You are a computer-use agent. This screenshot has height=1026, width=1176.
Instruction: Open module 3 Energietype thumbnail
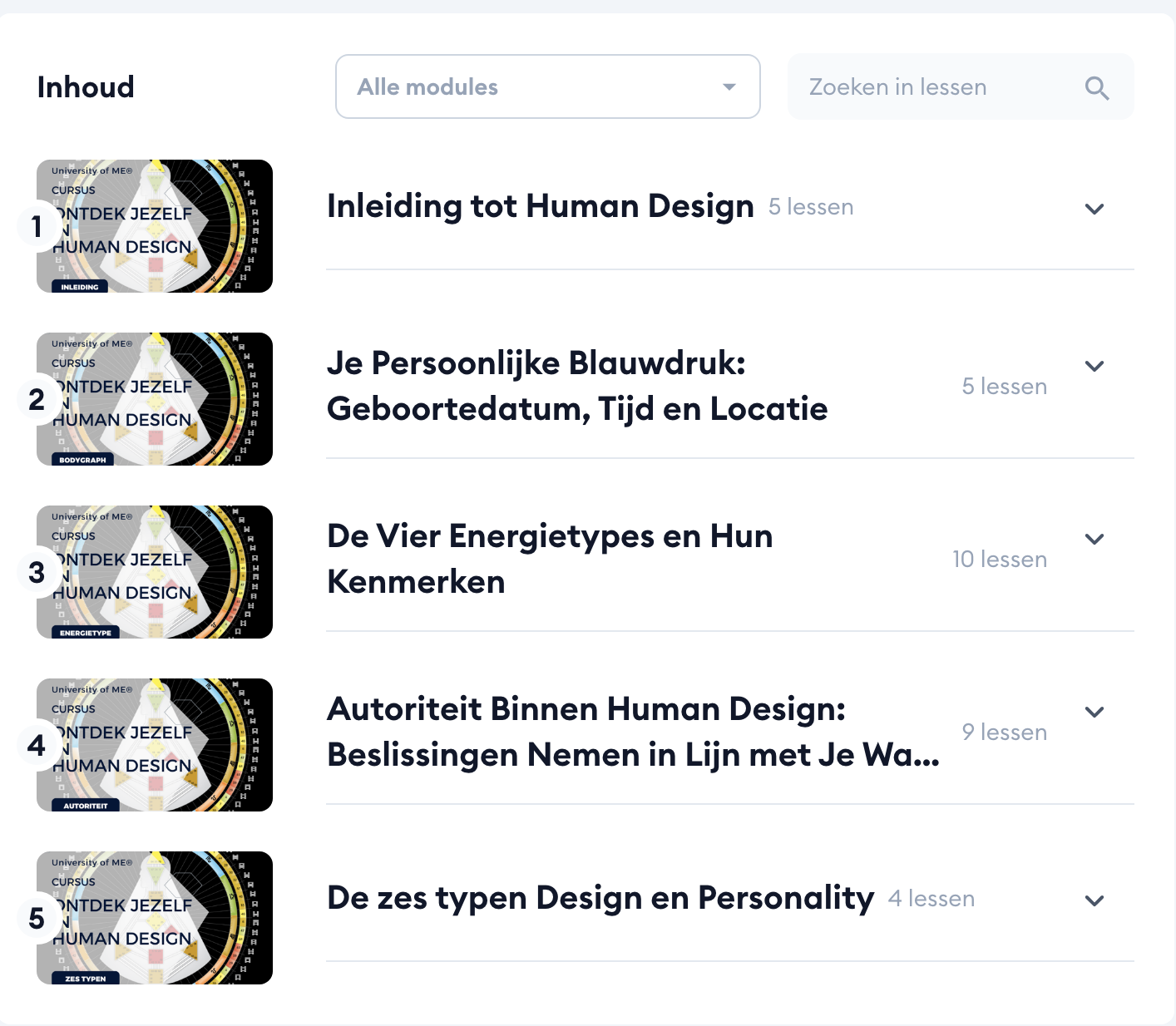click(x=155, y=572)
